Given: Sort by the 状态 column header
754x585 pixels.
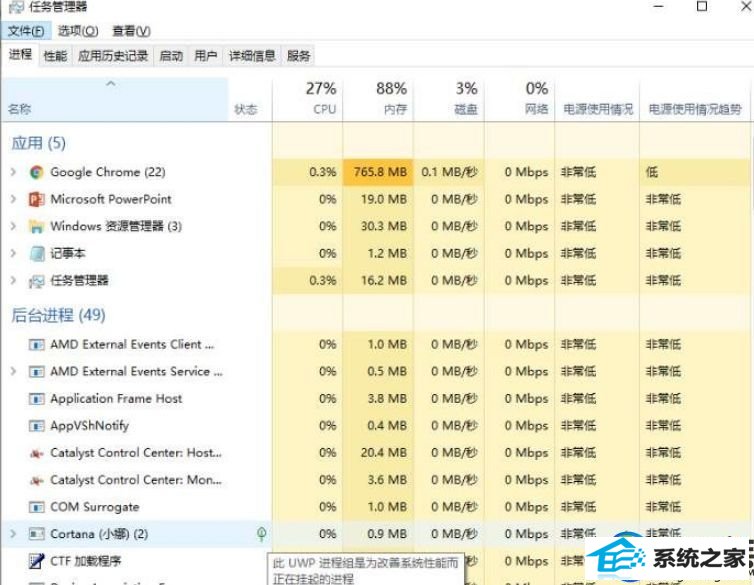Looking at the screenshot, I should point(250,99).
